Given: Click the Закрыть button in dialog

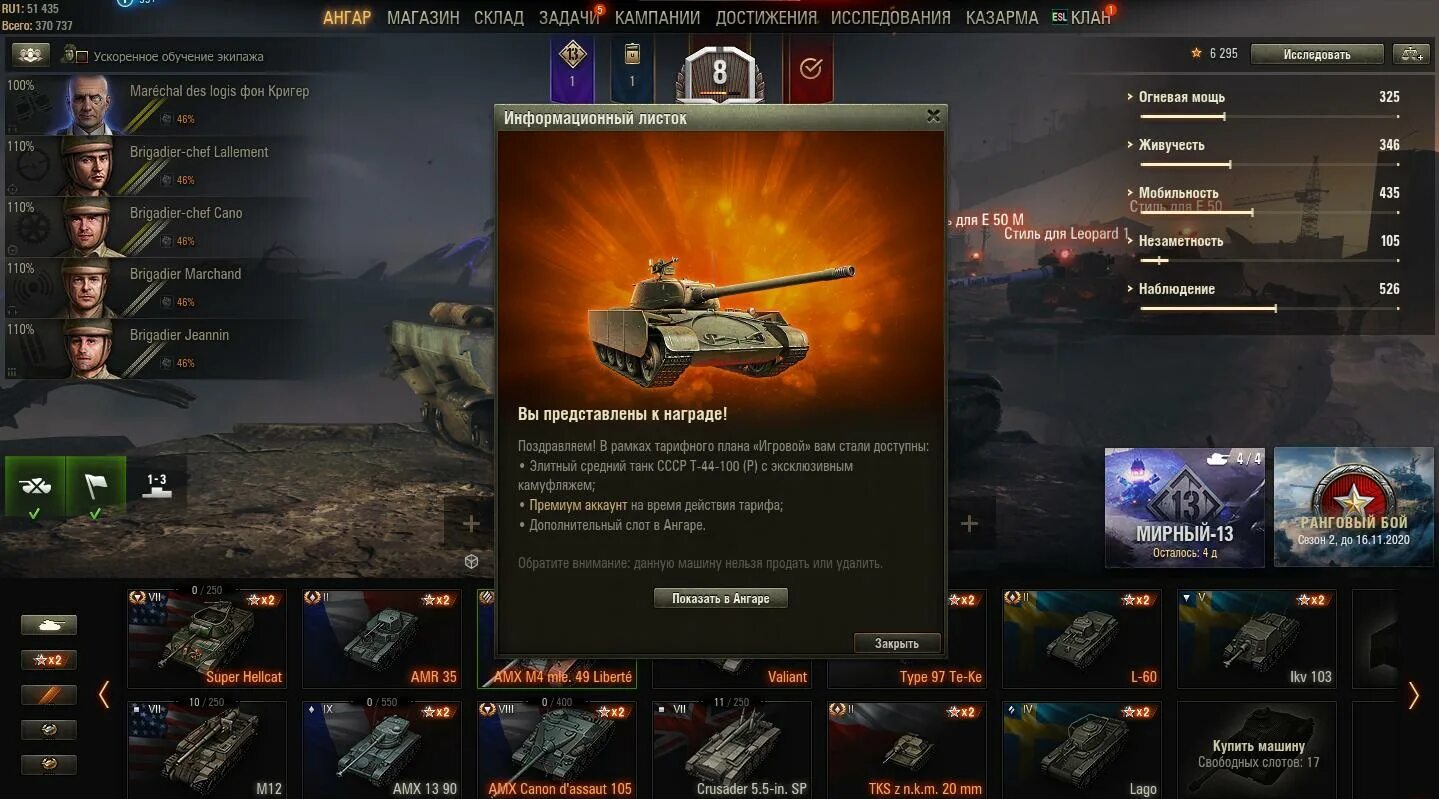Looking at the screenshot, I should click(897, 643).
